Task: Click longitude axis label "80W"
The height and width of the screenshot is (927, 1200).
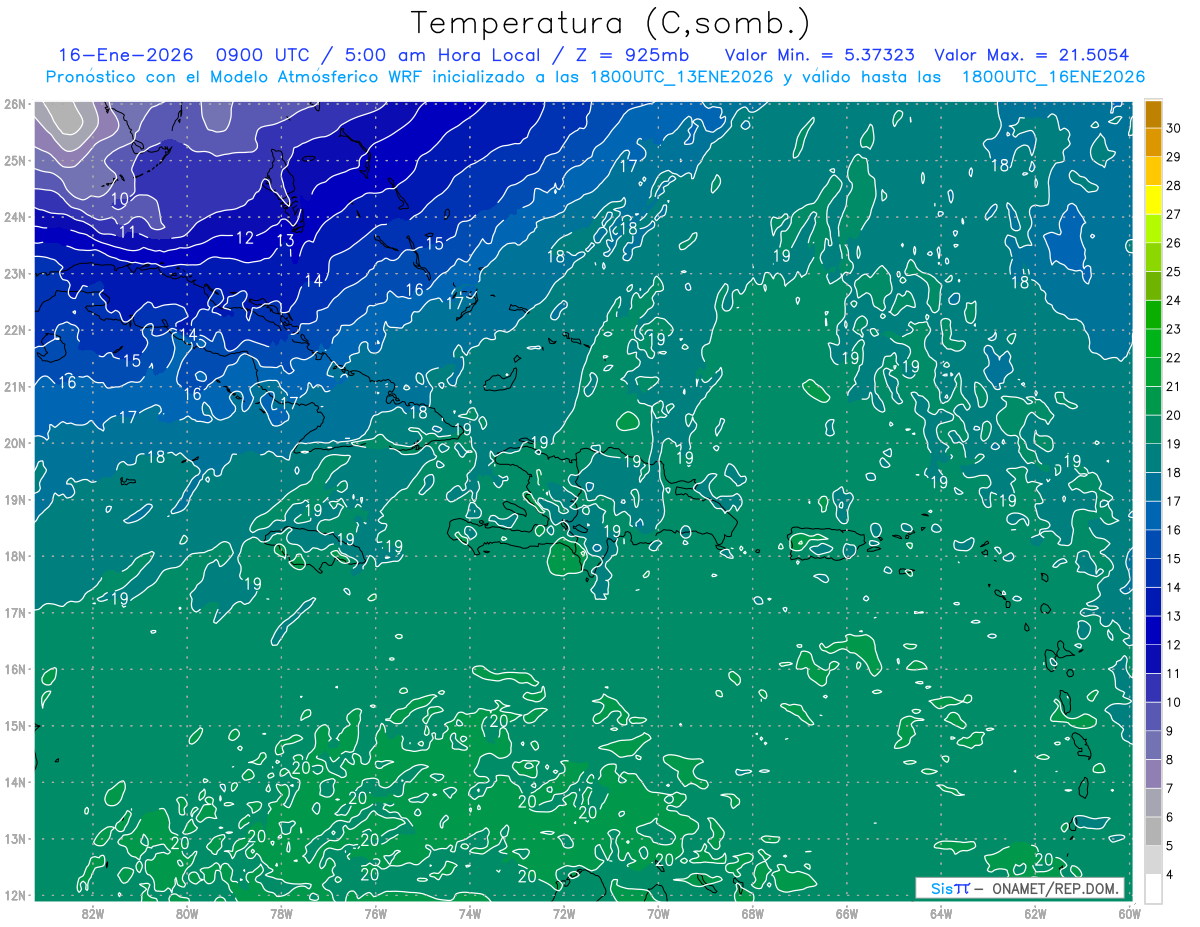Action: point(186,913)
